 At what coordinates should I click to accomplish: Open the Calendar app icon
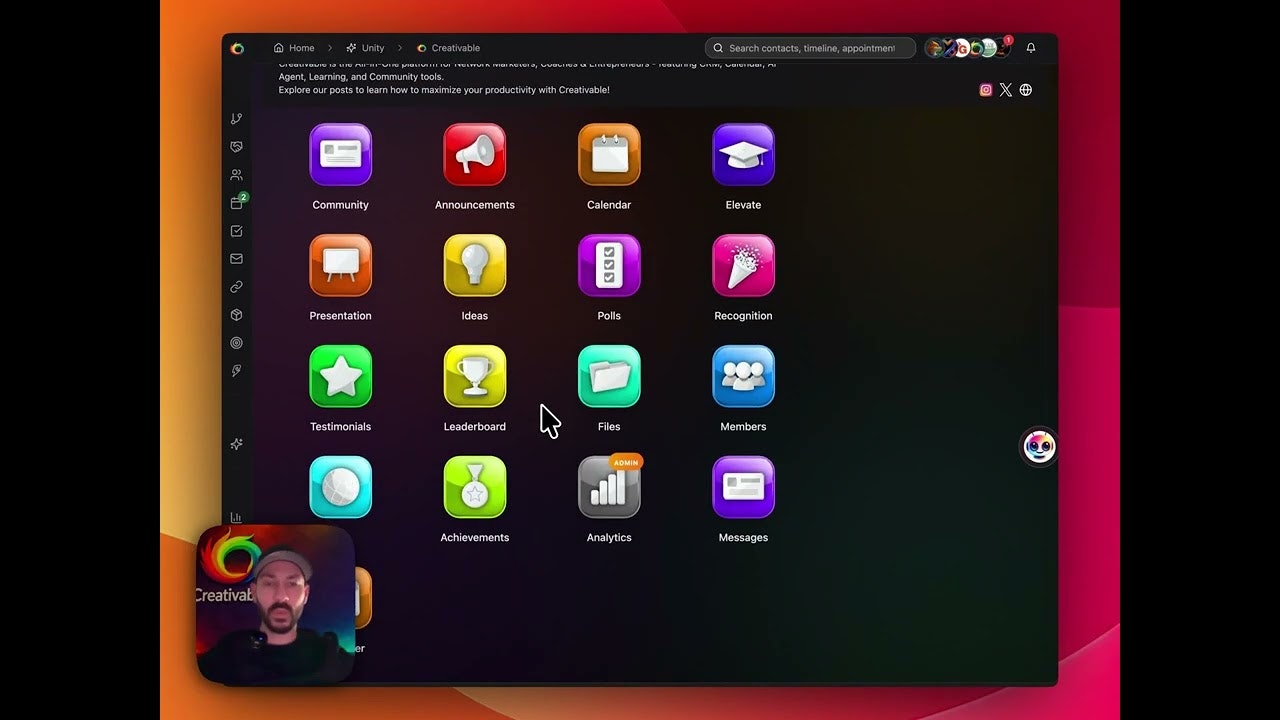[609, 154]
